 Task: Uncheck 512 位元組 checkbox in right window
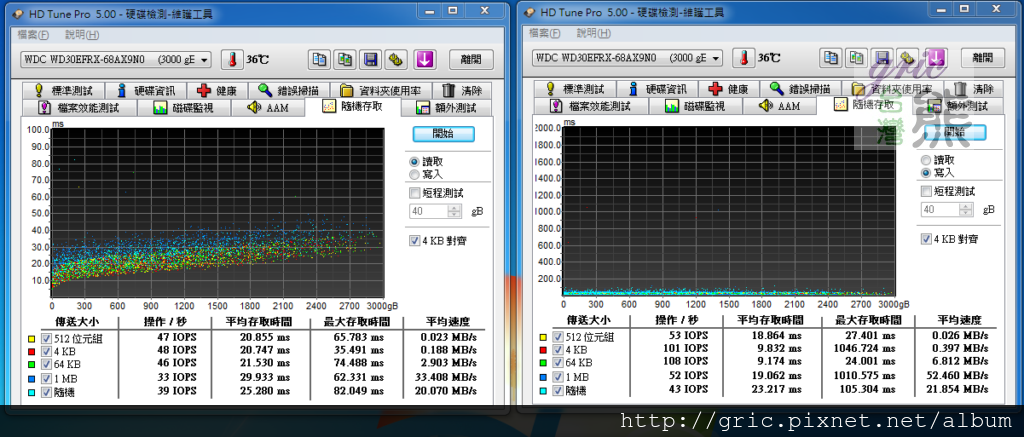[x=557, y=336]
